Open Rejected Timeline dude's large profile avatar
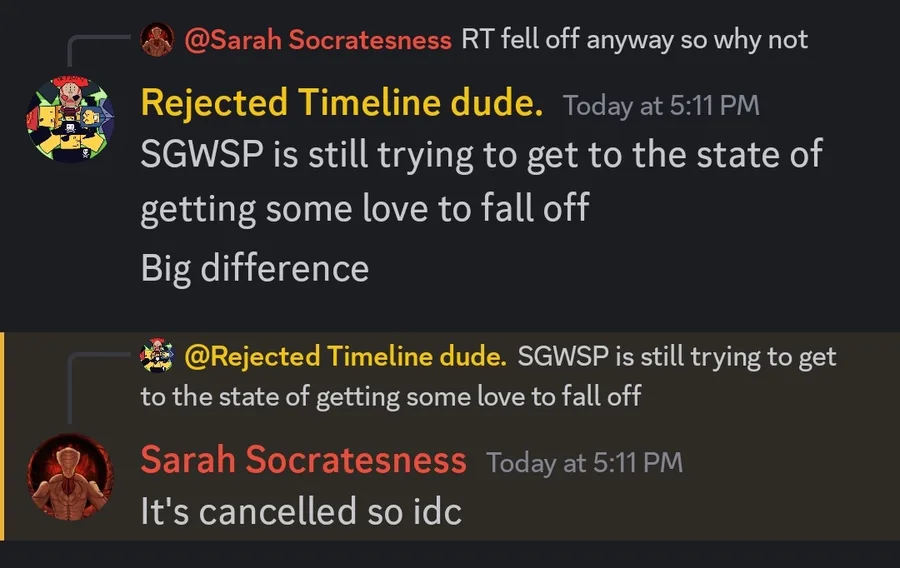 (x=69, y=123)
